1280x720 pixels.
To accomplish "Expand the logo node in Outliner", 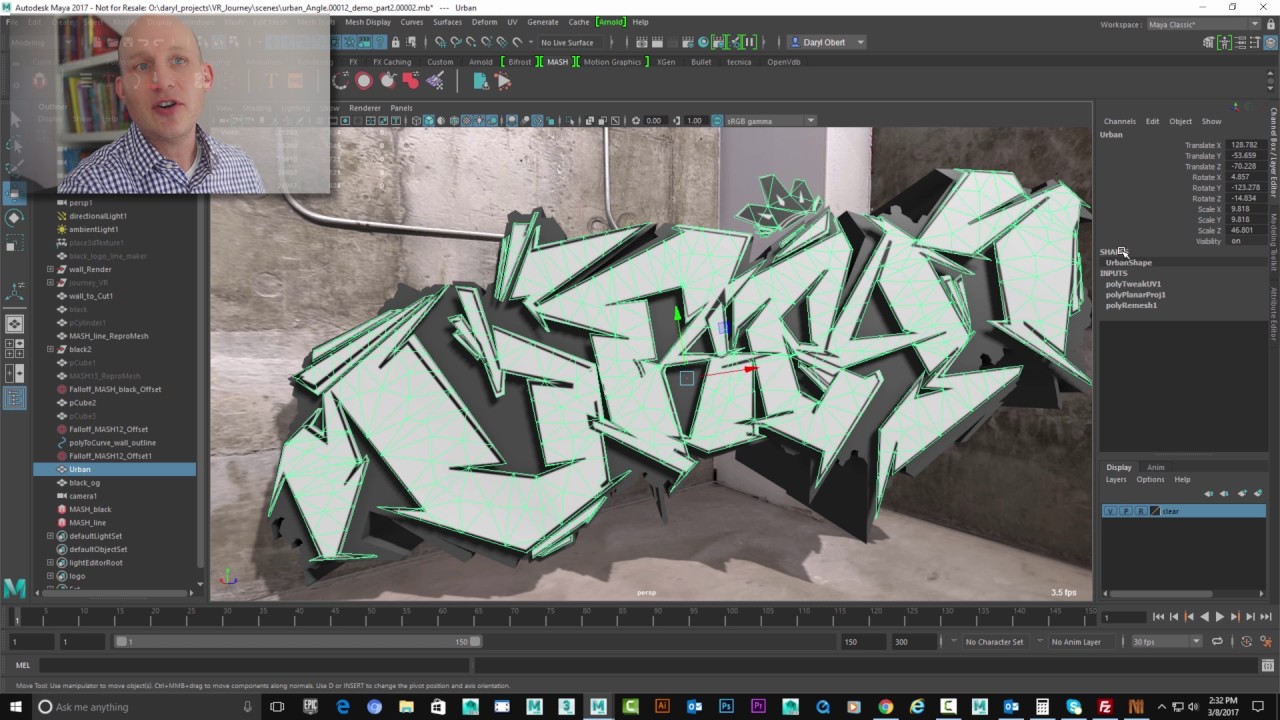I will click(50, 576).
